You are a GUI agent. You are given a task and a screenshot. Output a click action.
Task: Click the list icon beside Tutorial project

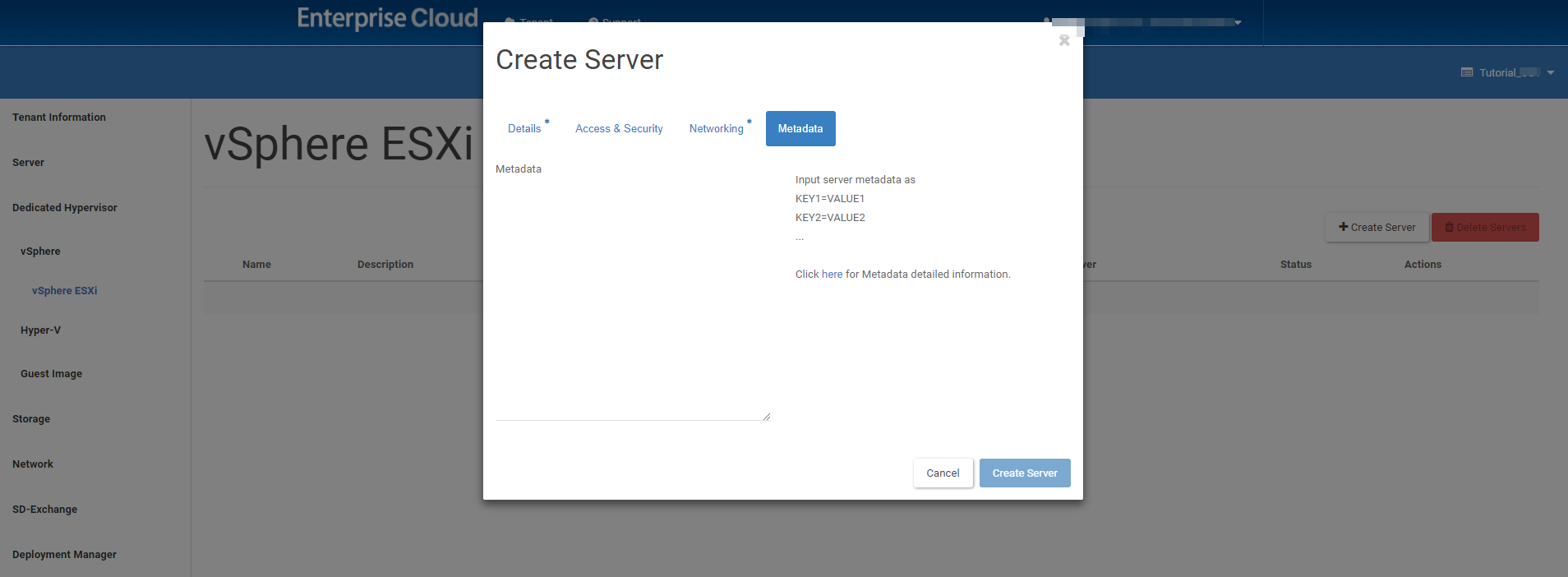(x=1467, y=72)
